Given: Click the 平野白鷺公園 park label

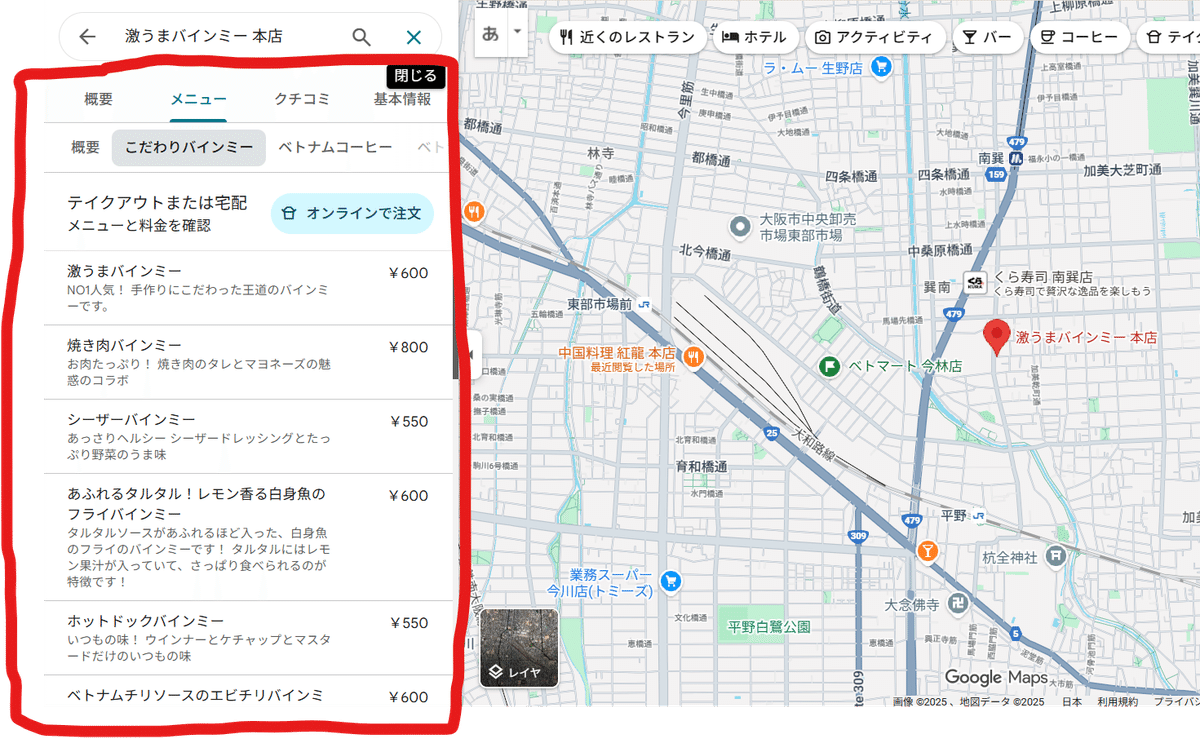Looking at the screenshot, I should [769, 627].
